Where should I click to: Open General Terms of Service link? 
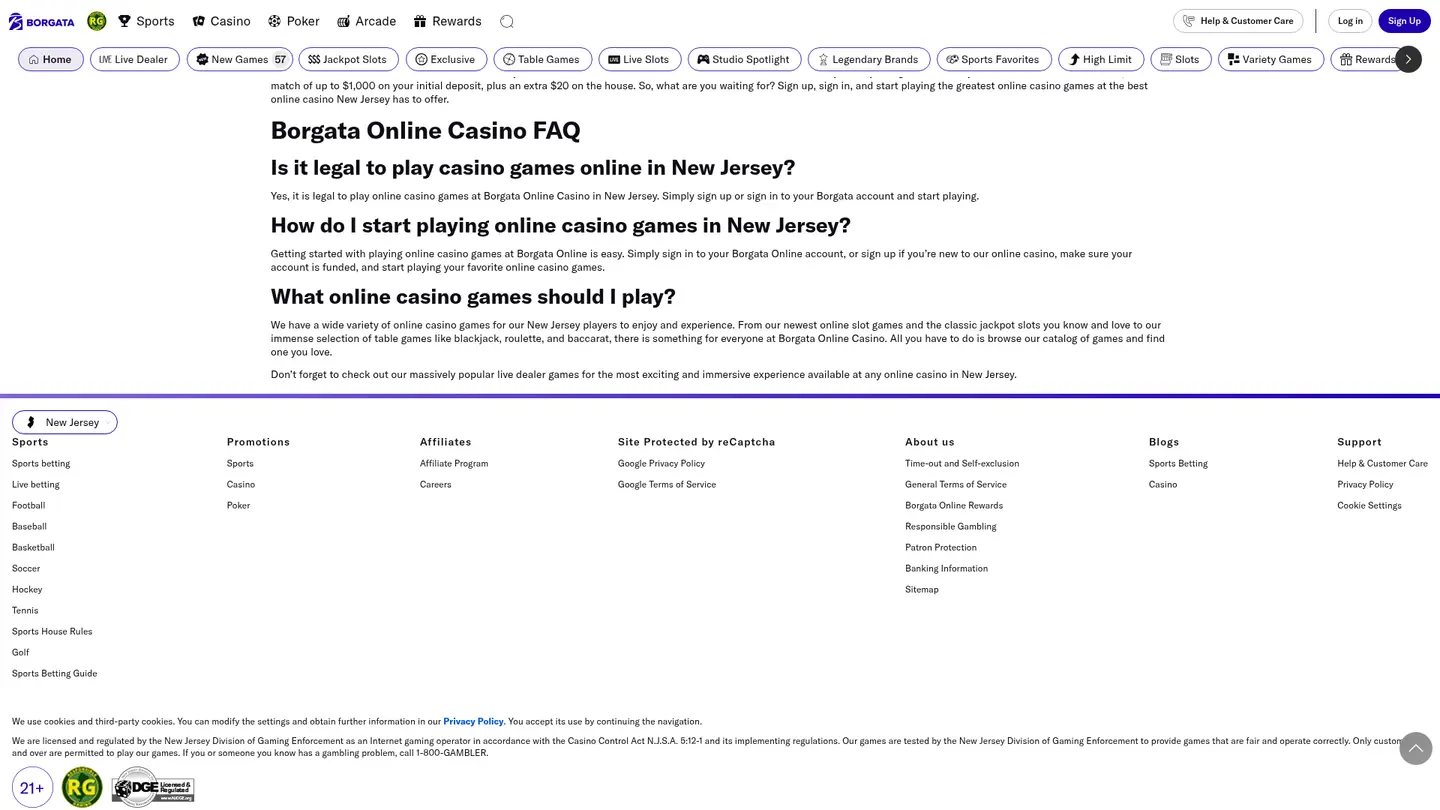pyautogui.click(x=956, y=484)
